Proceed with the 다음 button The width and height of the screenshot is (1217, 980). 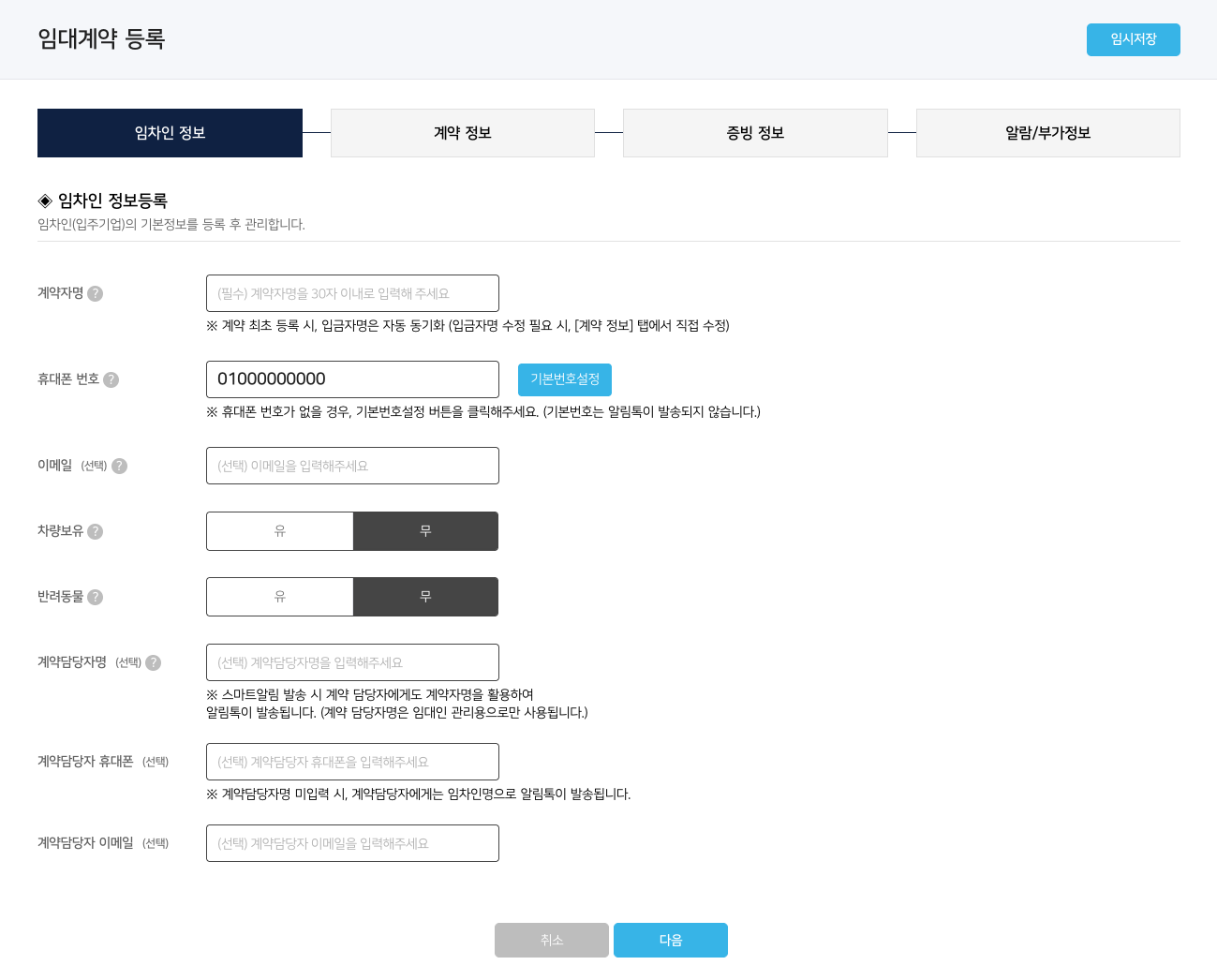[x=671, y=940]
